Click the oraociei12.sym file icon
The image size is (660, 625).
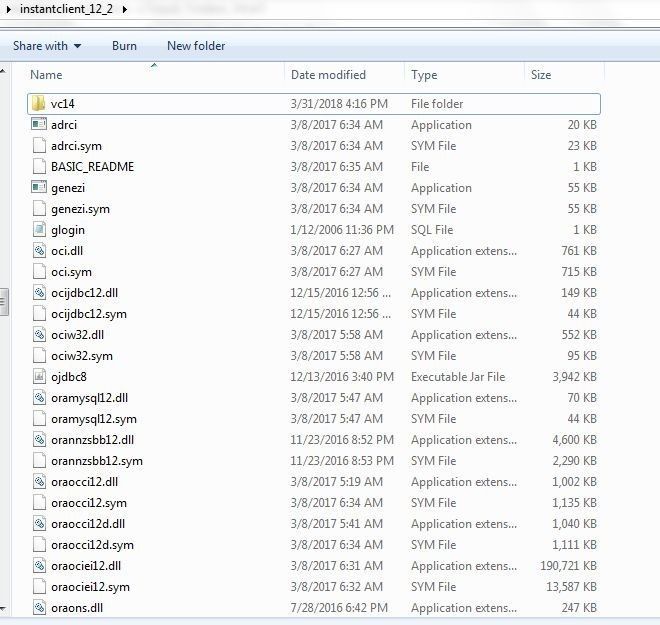point(39,587)
